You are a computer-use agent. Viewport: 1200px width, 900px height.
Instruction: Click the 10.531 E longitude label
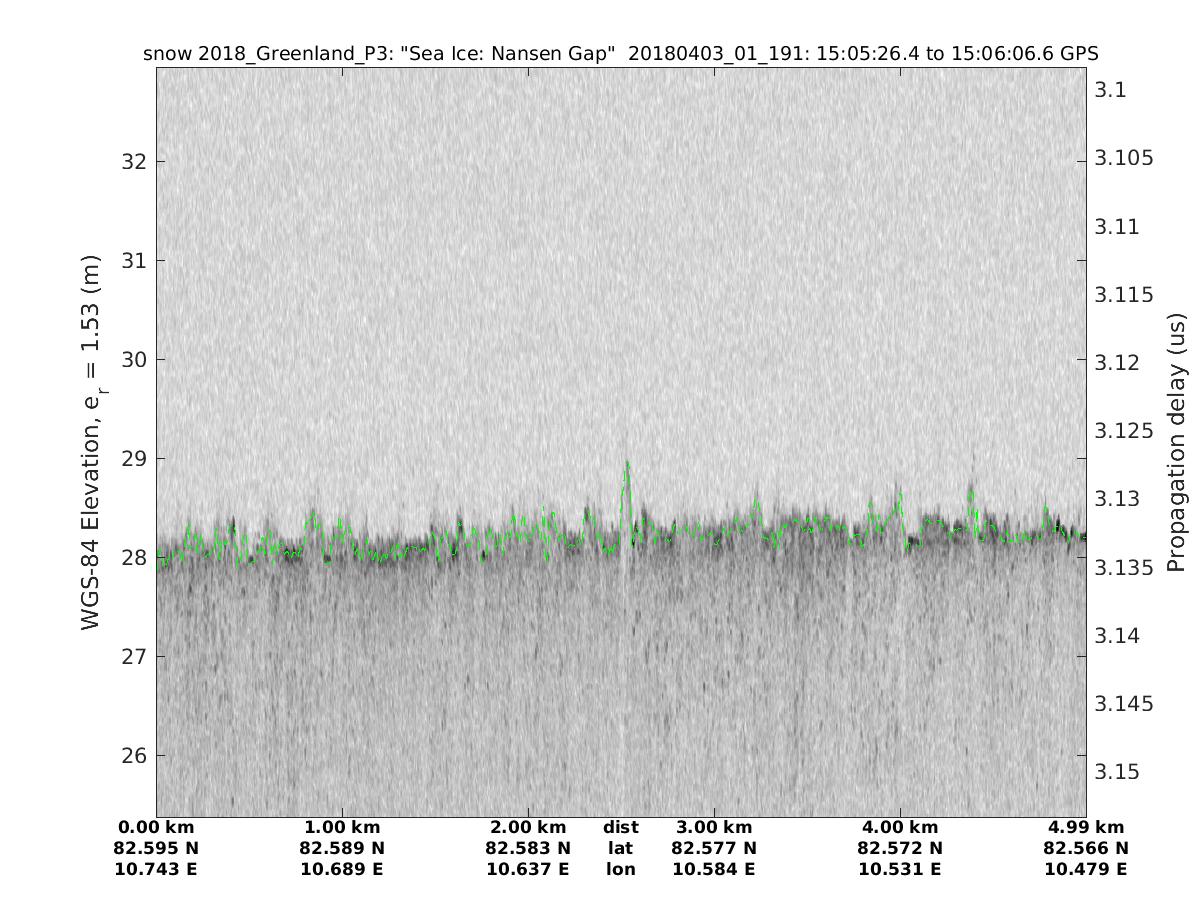point(900,869)
